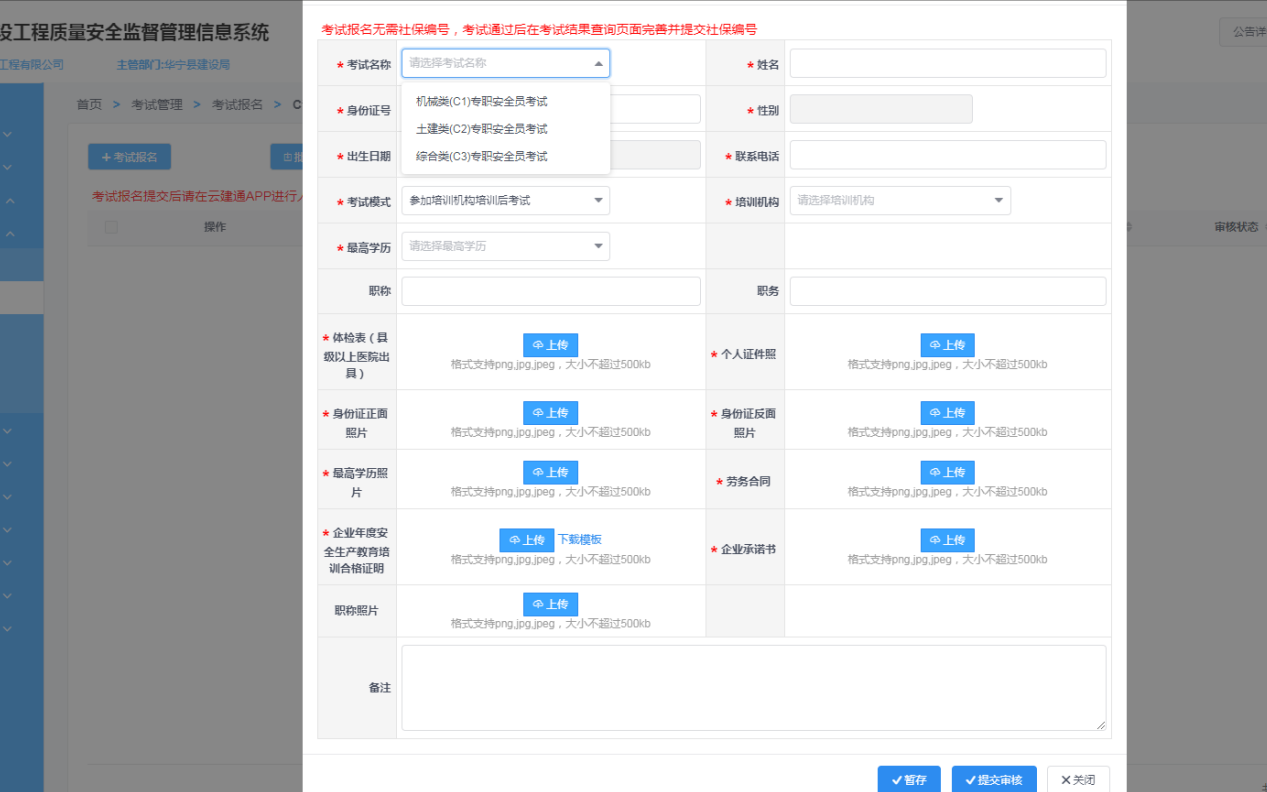The width and height of the screenshot is (1267, 792).
Task: Open the 考试模式 dropdown
Action: tap(505, 201)
